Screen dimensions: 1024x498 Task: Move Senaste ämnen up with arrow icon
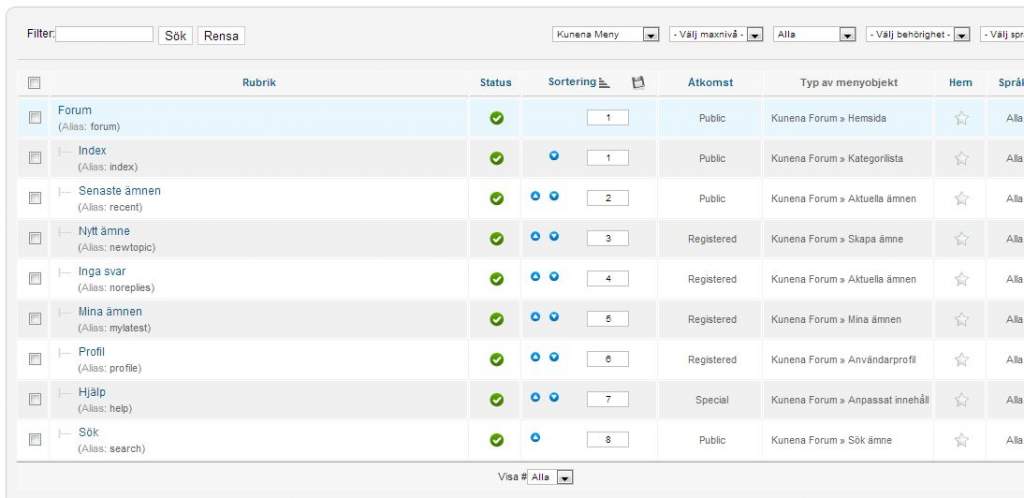click(535, 196)
